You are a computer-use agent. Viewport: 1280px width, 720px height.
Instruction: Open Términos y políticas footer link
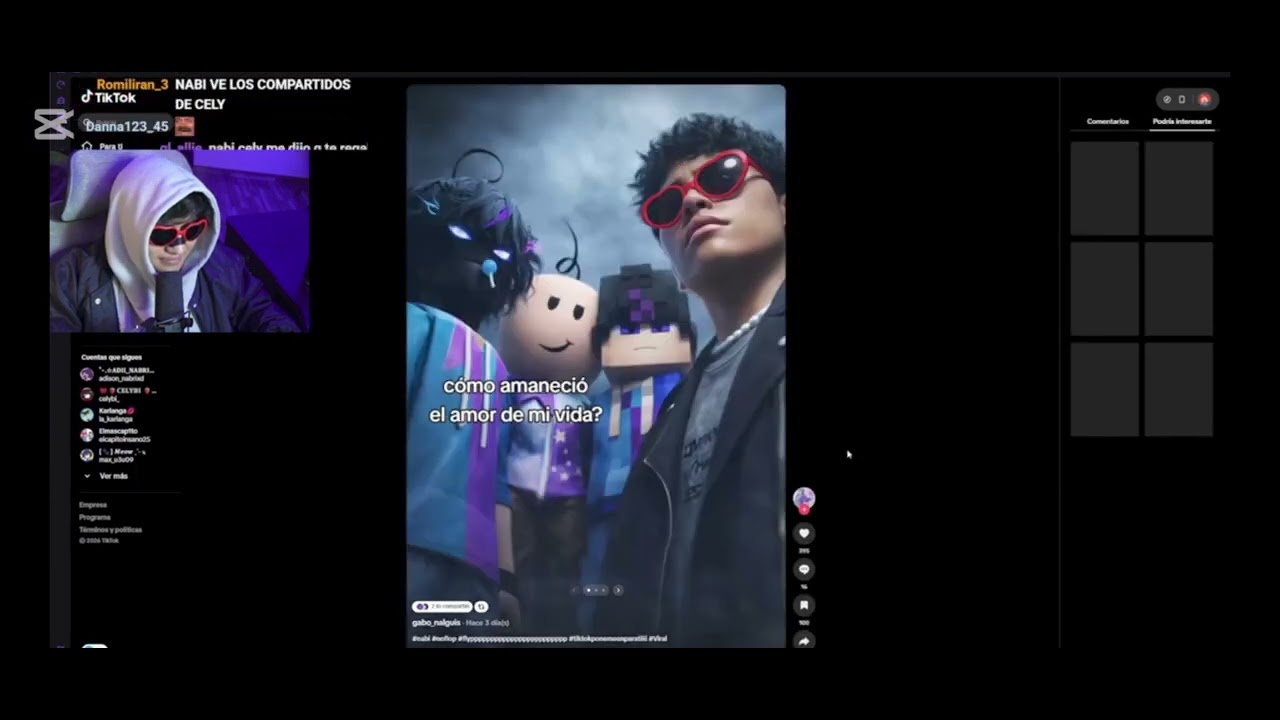110,530
